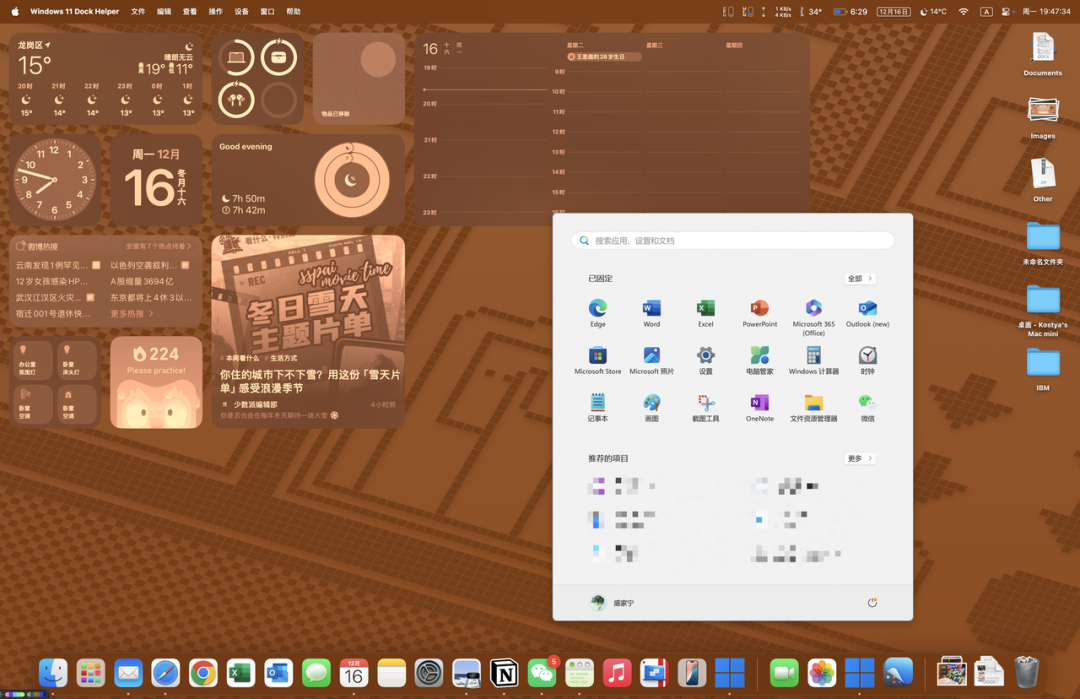Focus the 搜索应用、设置和文档 search field

[733, 240]
